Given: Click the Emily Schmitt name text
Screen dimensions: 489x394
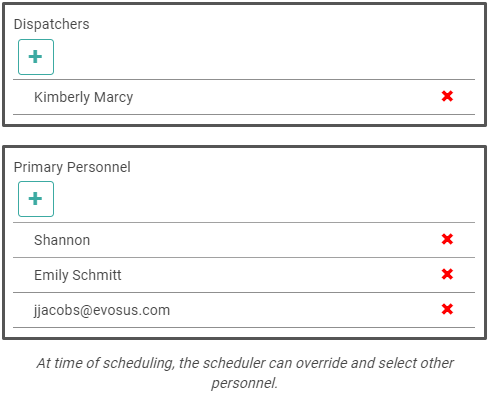Looking at the screenshot, I should pos(78,275).
